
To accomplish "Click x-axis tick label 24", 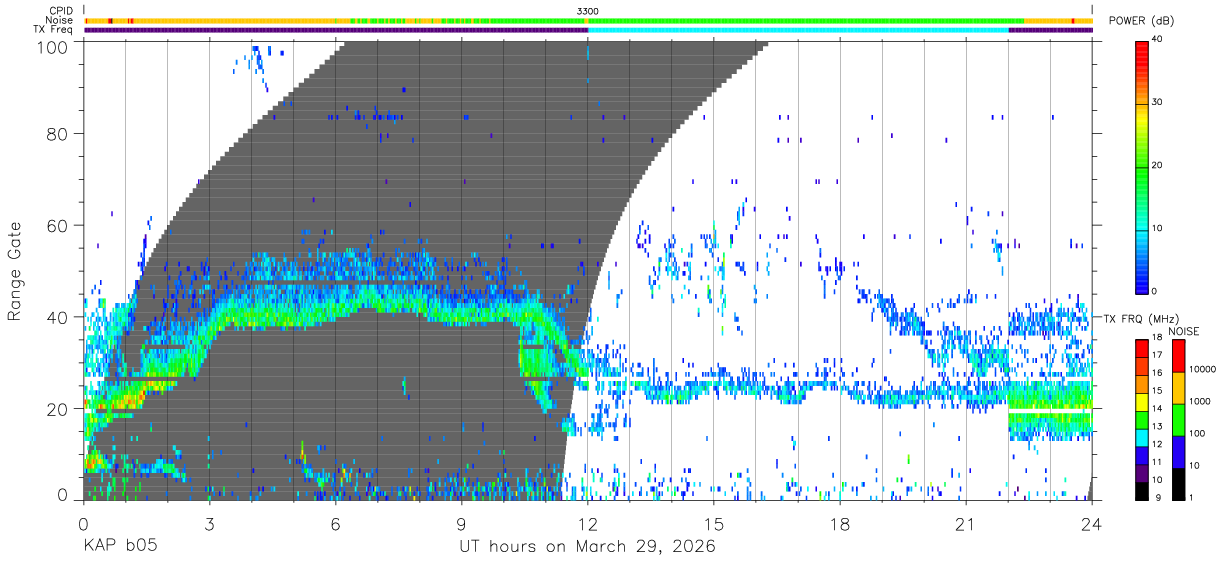I will point(1092,525).
